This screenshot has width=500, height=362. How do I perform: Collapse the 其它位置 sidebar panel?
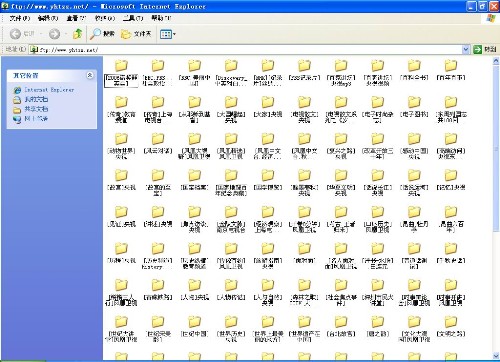[x=90, y=75]
